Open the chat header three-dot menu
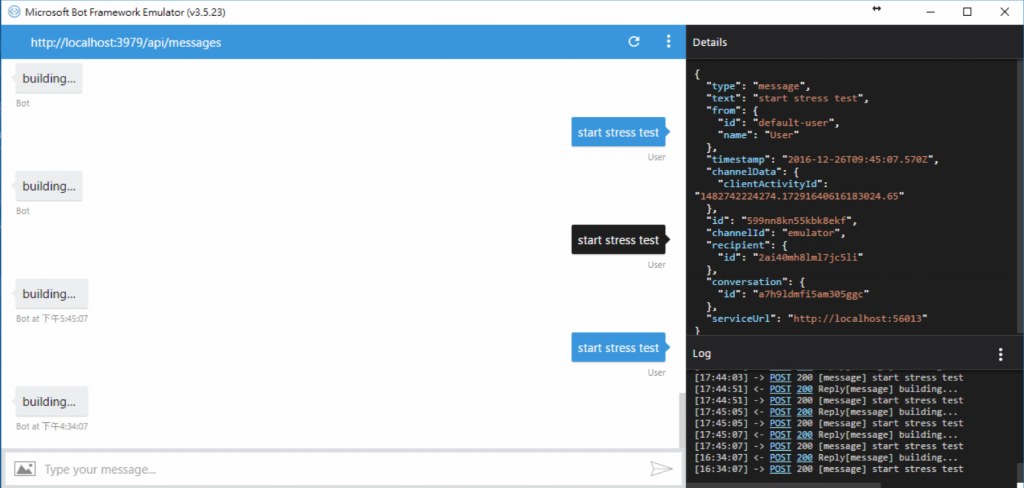The width and height of the screenshot is (1024, 488). [668, 42]
